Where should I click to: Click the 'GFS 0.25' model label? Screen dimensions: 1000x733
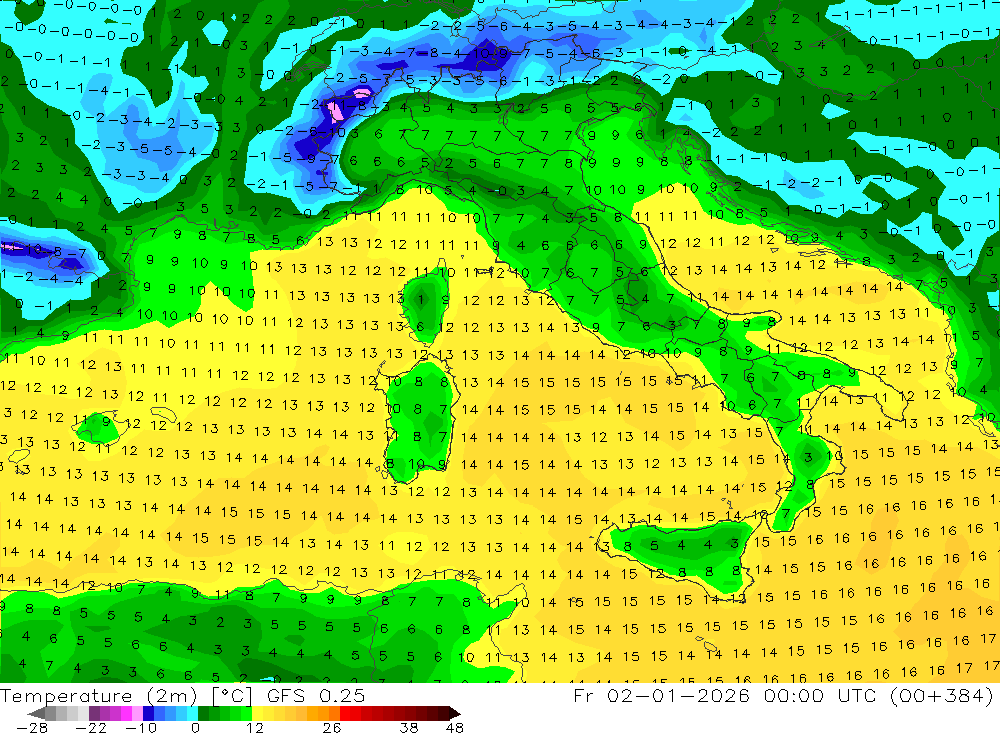(x=316, y=696)
